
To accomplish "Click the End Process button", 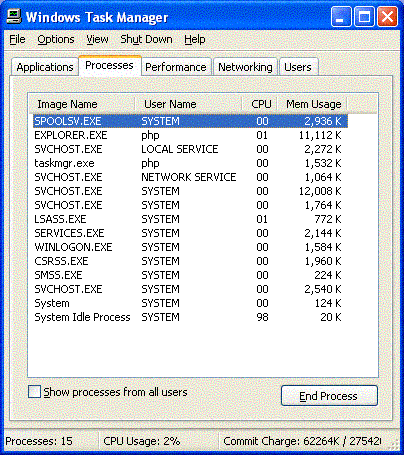I will 329,396.
